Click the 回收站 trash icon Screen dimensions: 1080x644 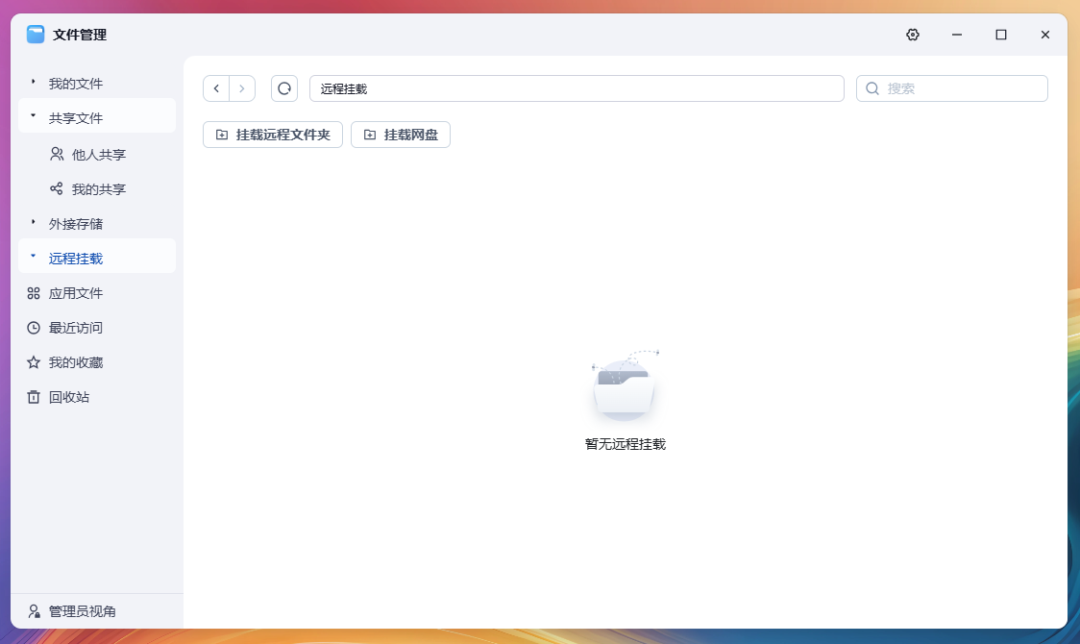(x=33, y=397)
